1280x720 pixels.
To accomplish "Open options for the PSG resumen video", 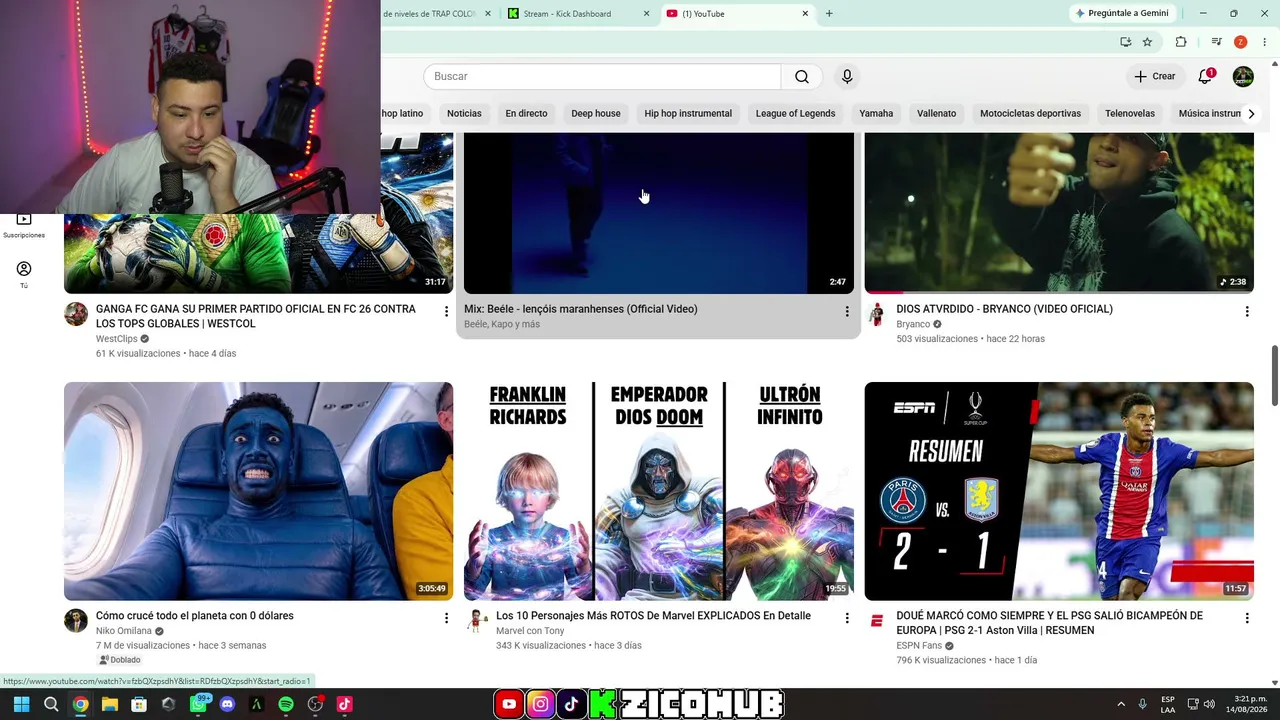I will (x=1247, y=619).
